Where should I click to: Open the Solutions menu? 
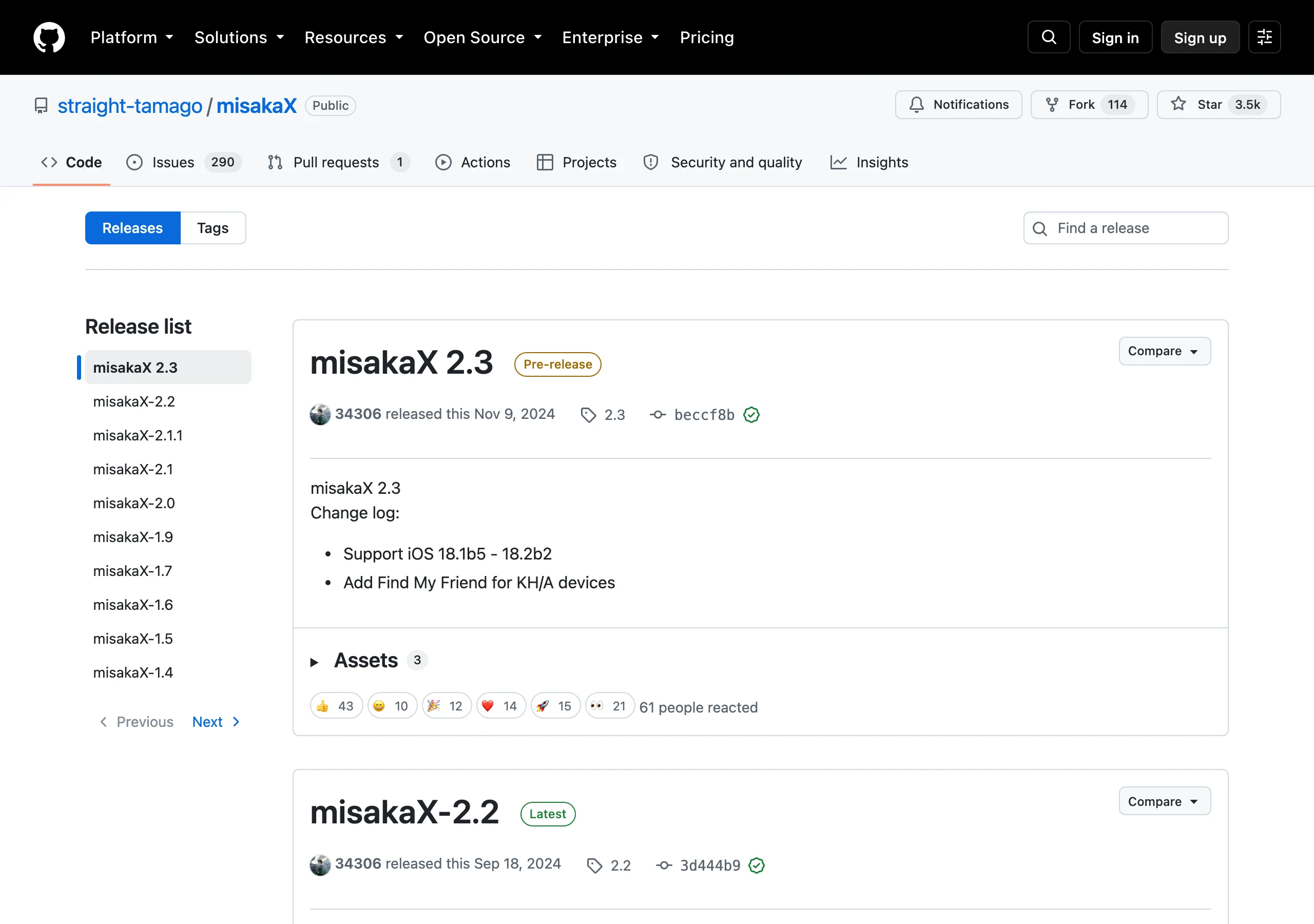click(239, 37)
